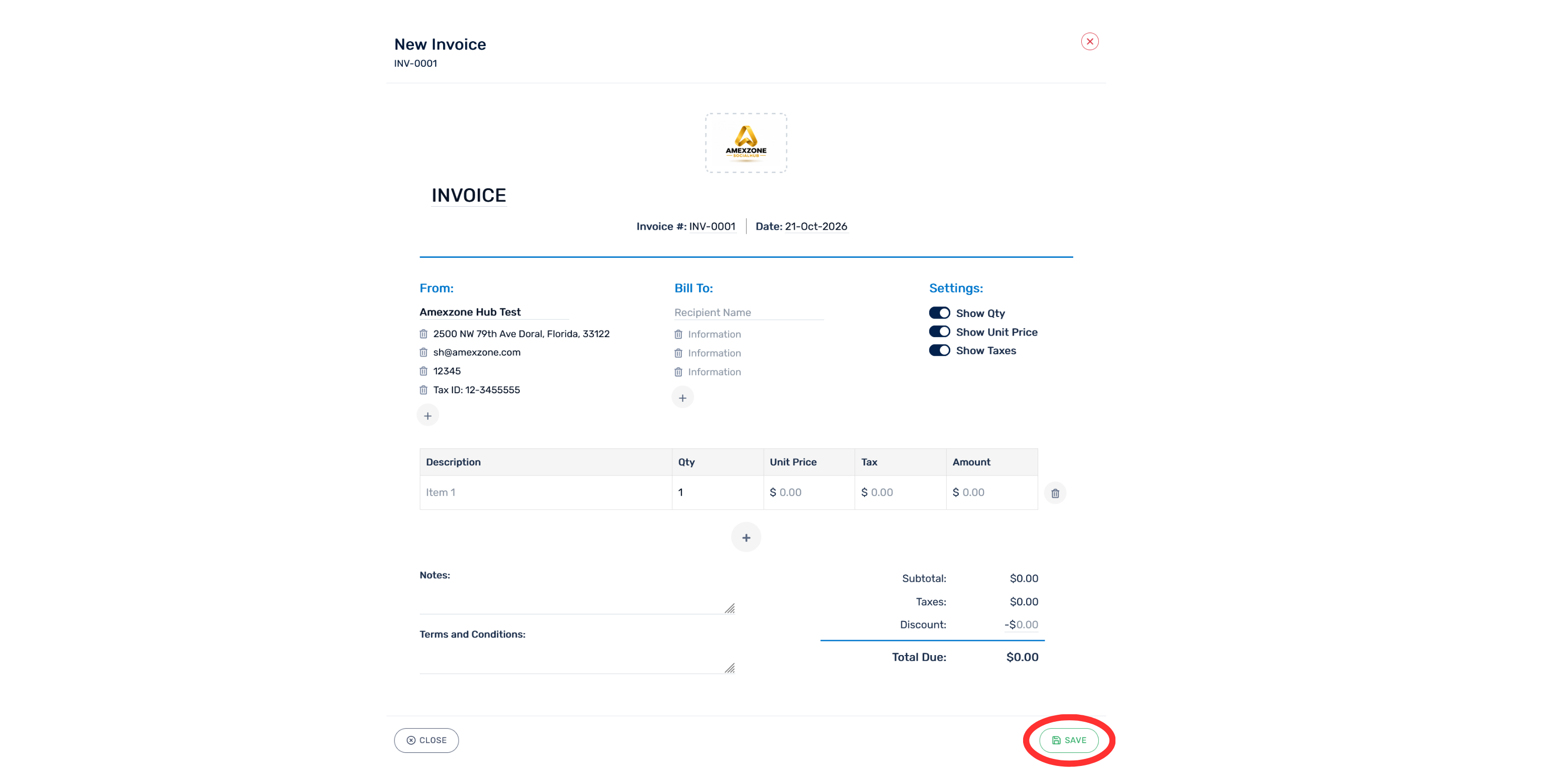Viewport: 1568px width, 784px height.
Task: Delete the 12345 info line
Action: (423, 371)
